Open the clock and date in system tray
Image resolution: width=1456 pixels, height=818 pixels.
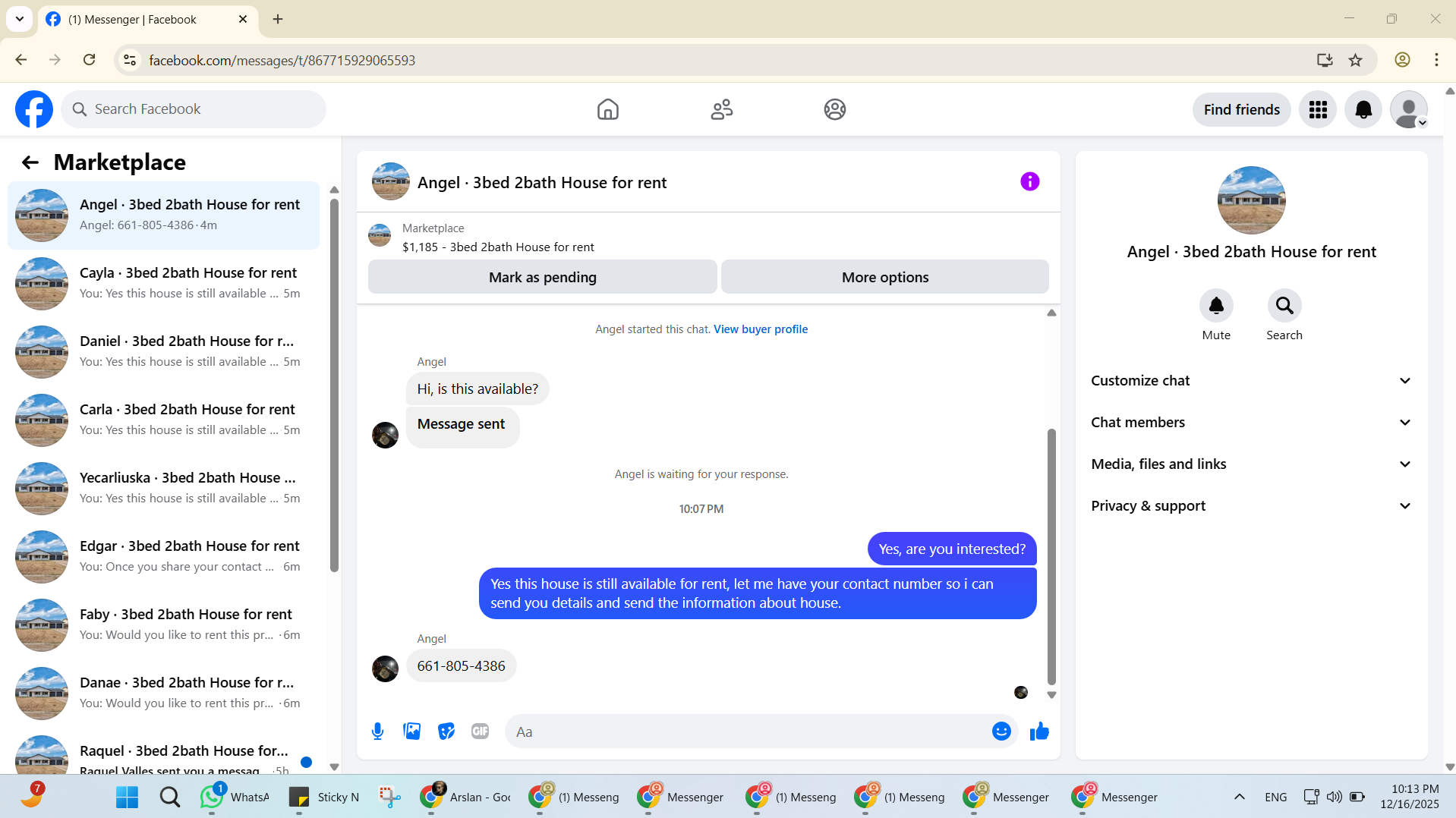pyautogui.click(x=1409, y=797)
